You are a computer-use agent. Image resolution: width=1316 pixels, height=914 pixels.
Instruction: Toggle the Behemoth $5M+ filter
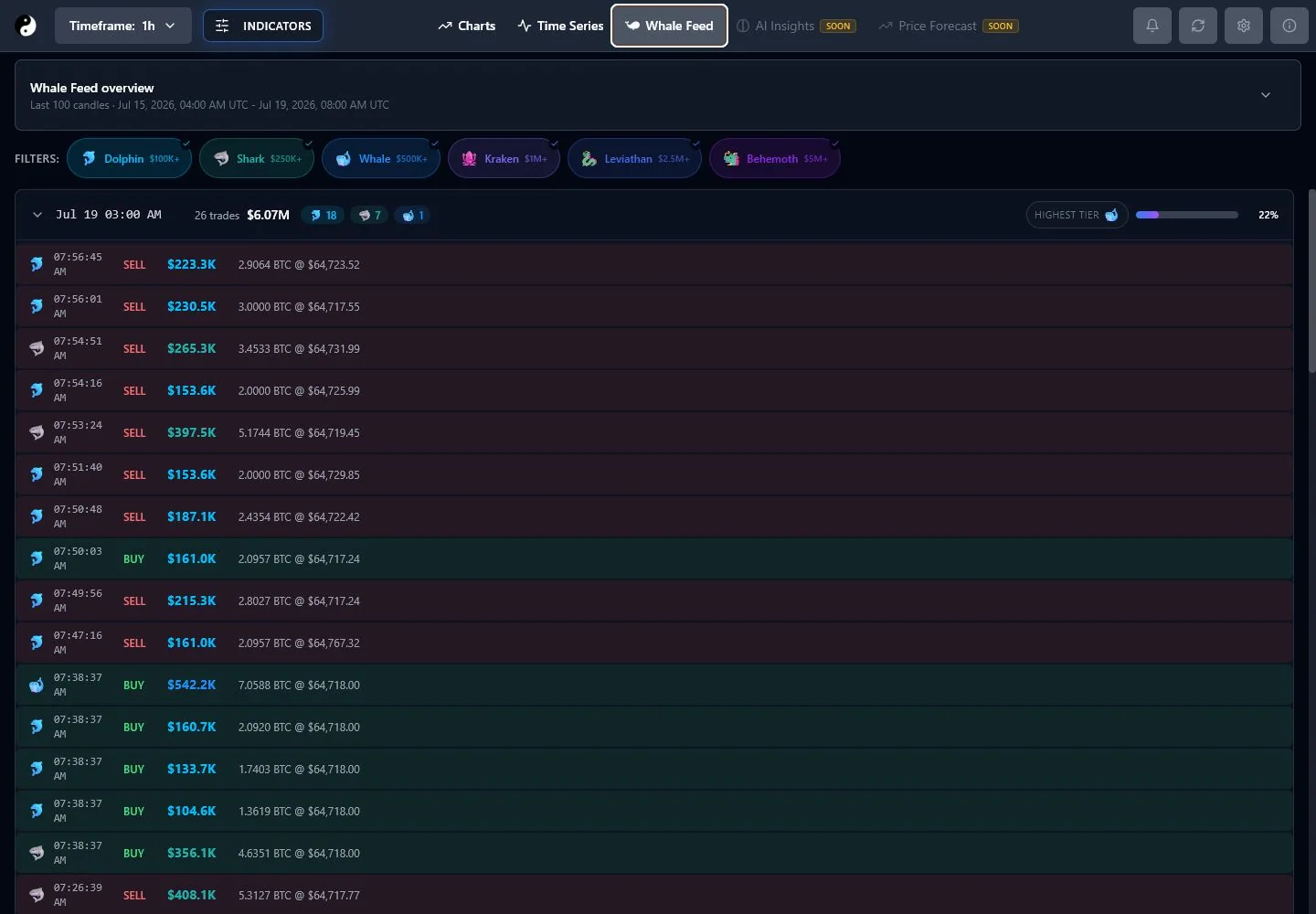click(775, 158)
